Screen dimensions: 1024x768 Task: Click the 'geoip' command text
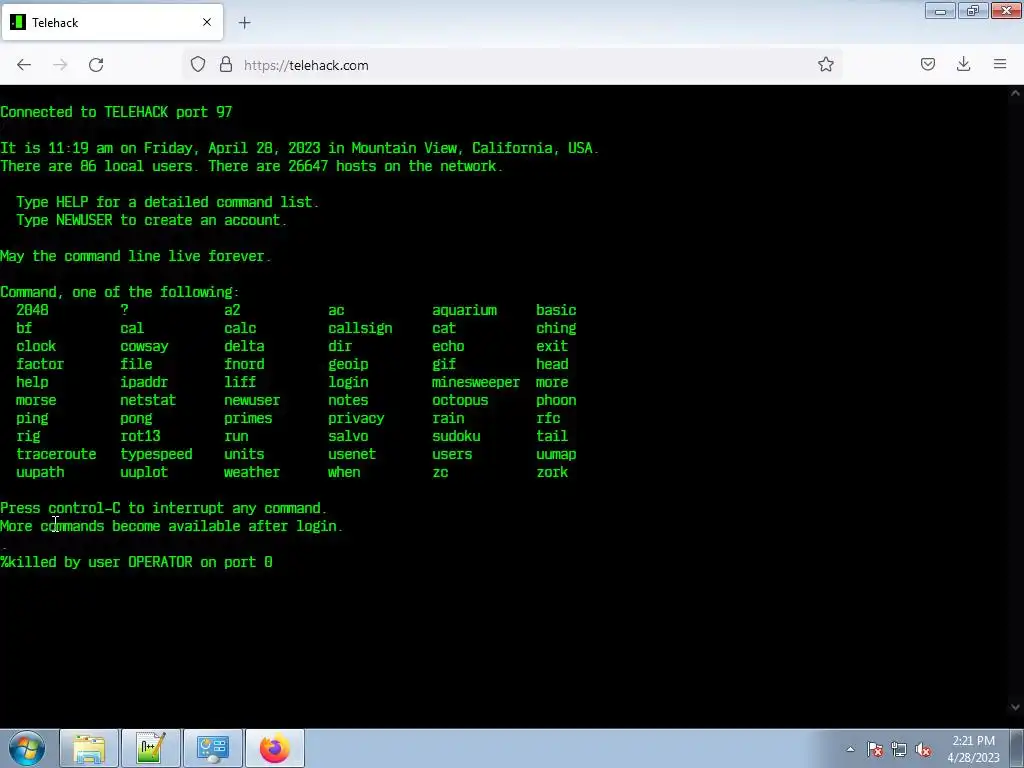pyautogui.click(x=348, y=364)
